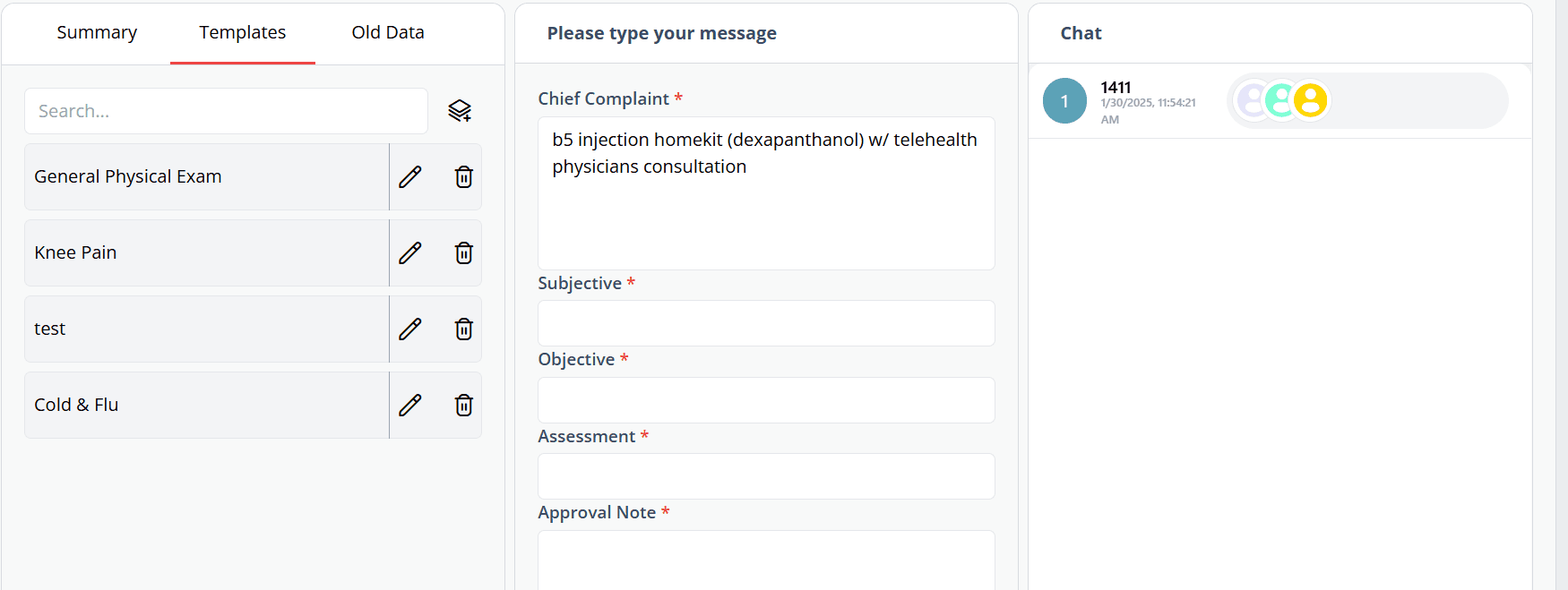The image size is (1568, 590).
Task: Edit the Cold & Flu template
Action: (410, 406)
